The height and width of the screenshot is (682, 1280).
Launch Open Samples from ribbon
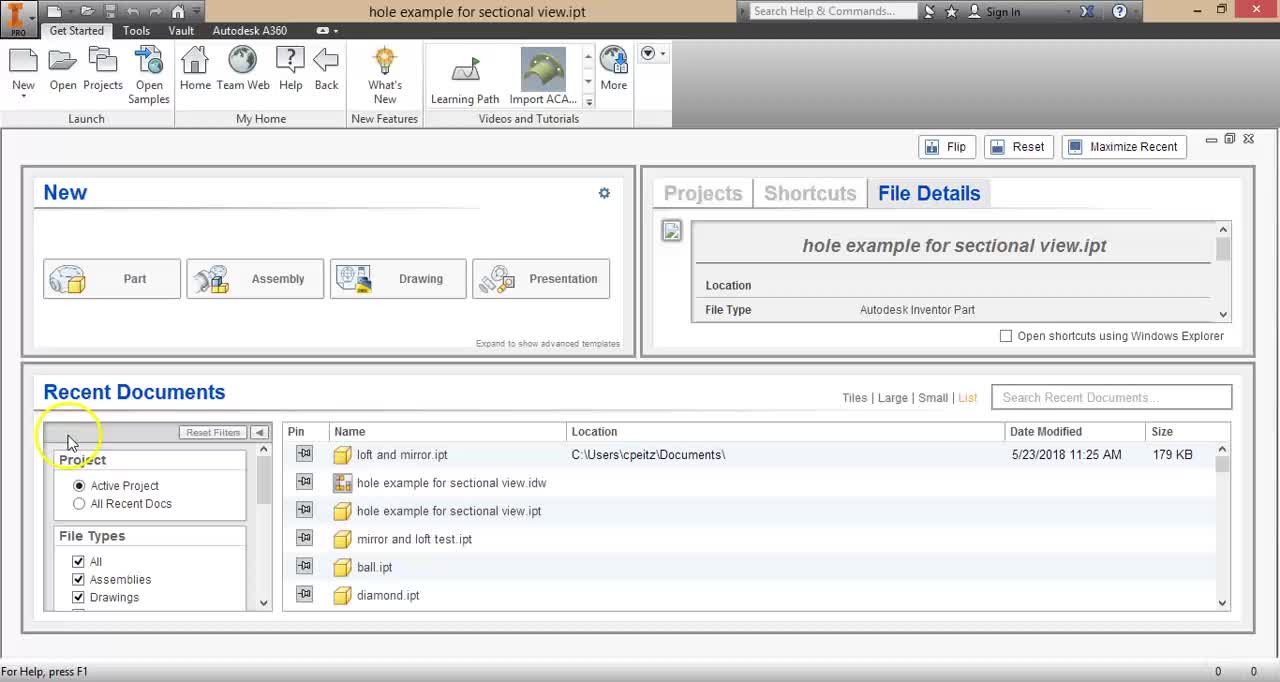pos(149,76)
